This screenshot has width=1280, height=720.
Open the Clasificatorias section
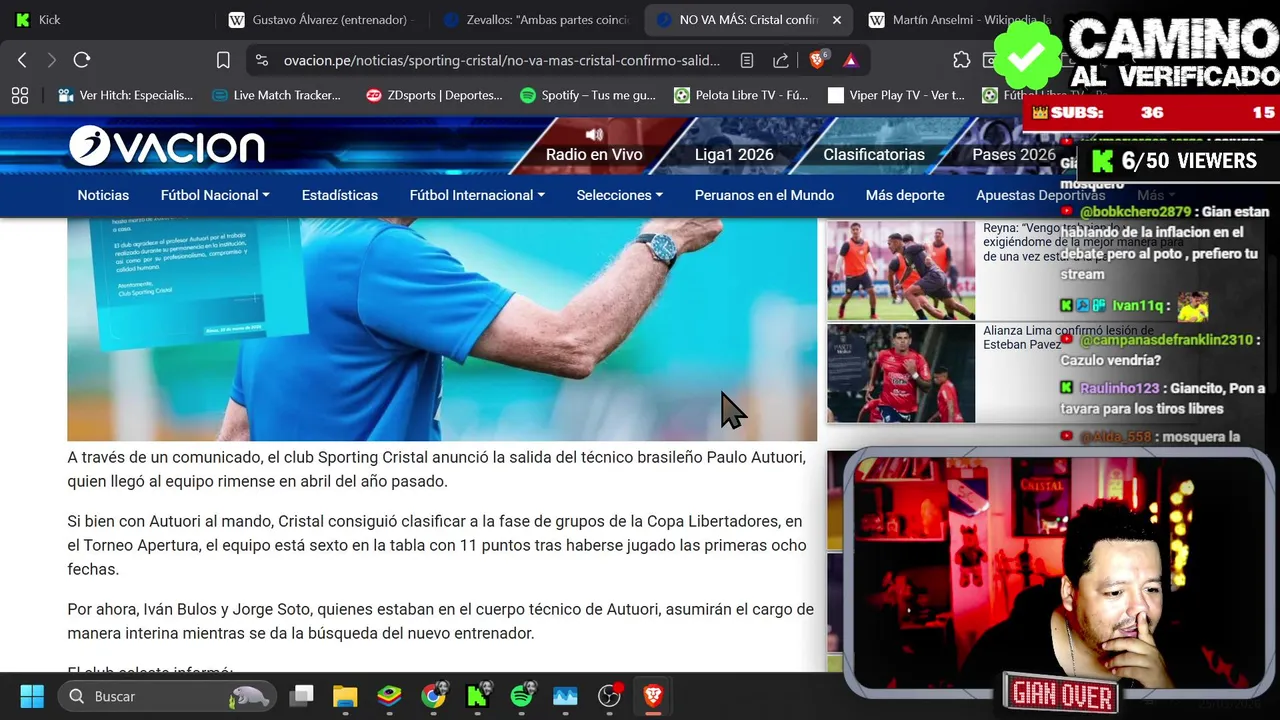click(874, 154)
